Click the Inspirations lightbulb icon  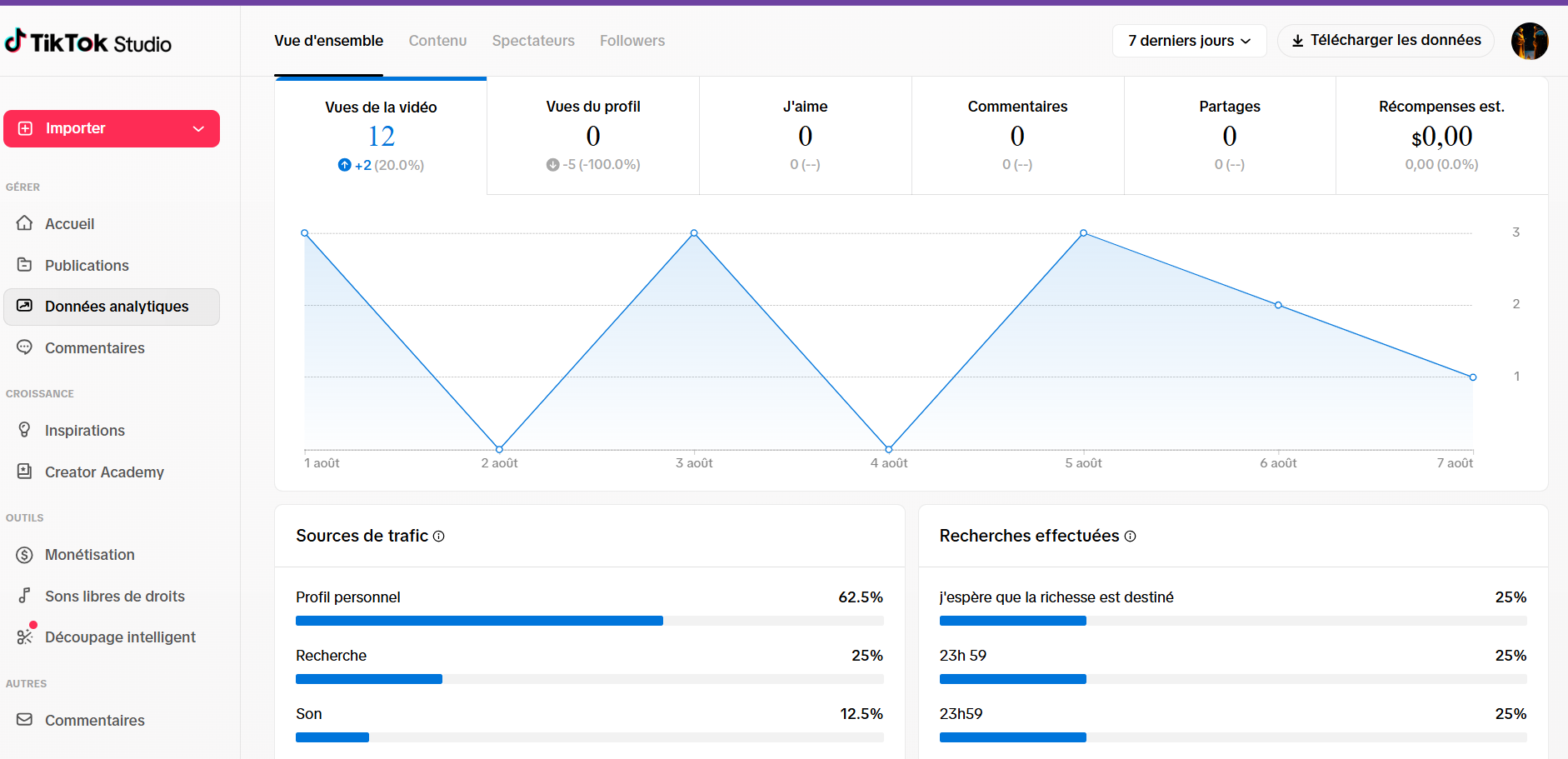[25, 430]
